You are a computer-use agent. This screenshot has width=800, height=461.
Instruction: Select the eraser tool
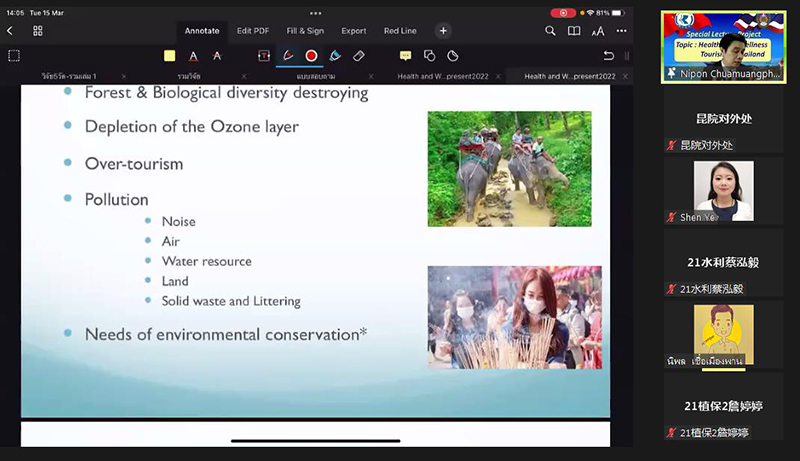click(x=359, y=56)
